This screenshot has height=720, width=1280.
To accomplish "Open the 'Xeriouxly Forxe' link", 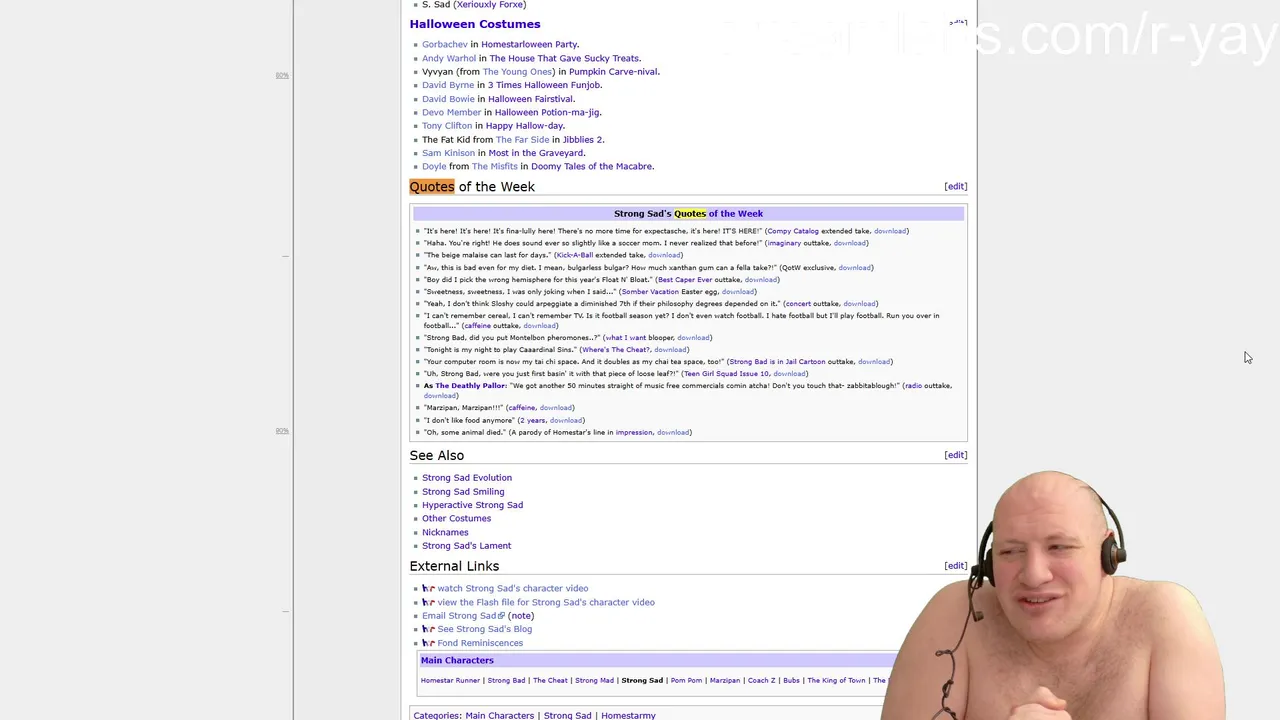I will 490,5.
